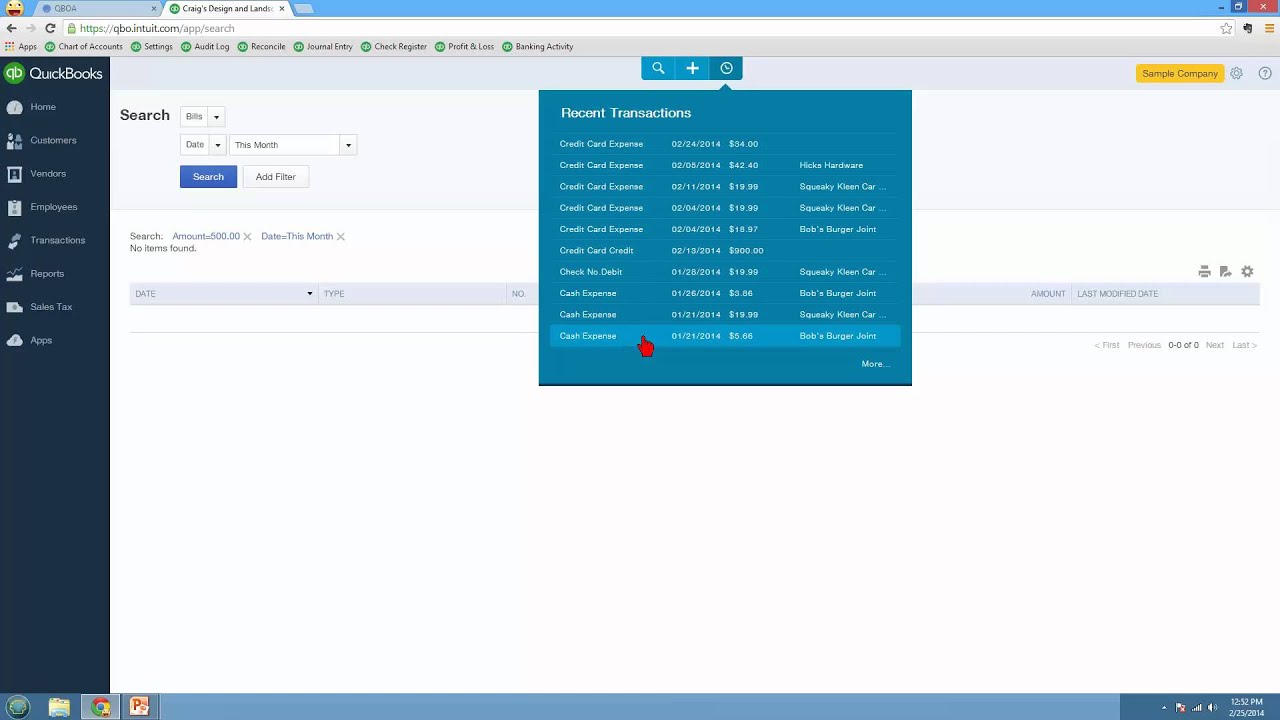This screenshot has height=720, width=1280.
Task: Open Customers in the left sidebar
Action: pos(54,140)
